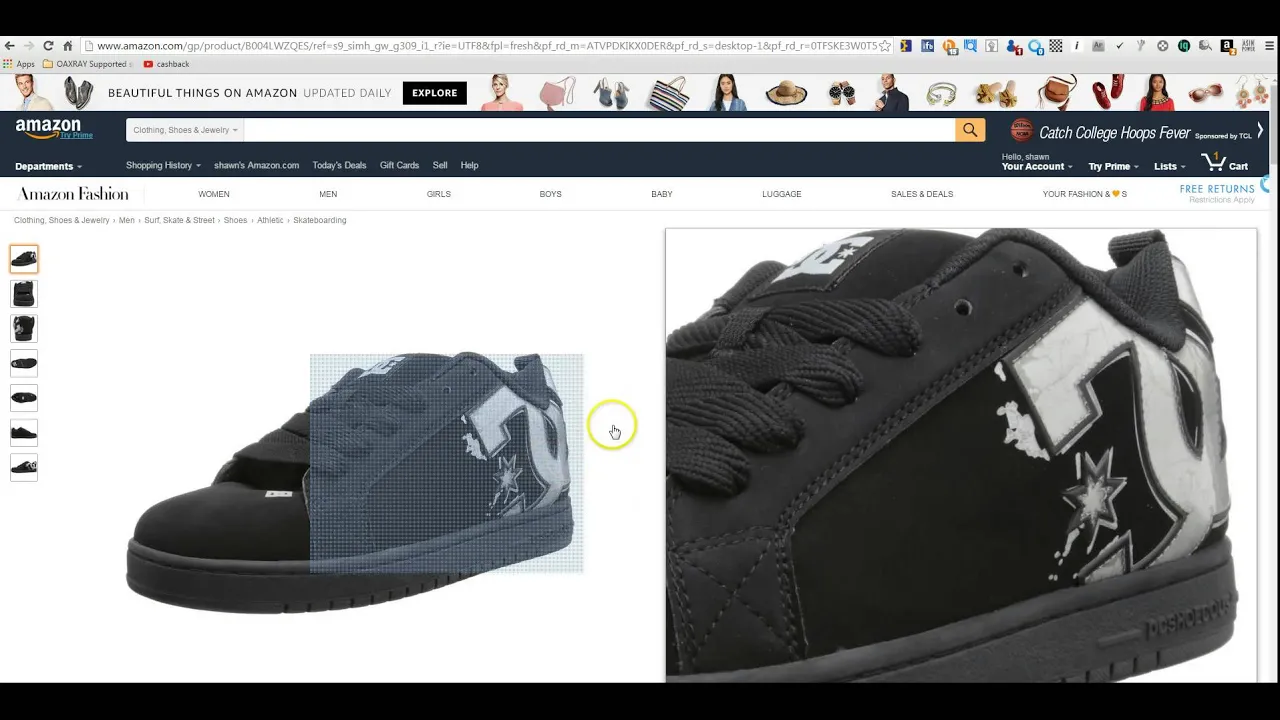Open the ASIN Power extension
The width and height of the screenshot is (1280, 720).
1248,46
